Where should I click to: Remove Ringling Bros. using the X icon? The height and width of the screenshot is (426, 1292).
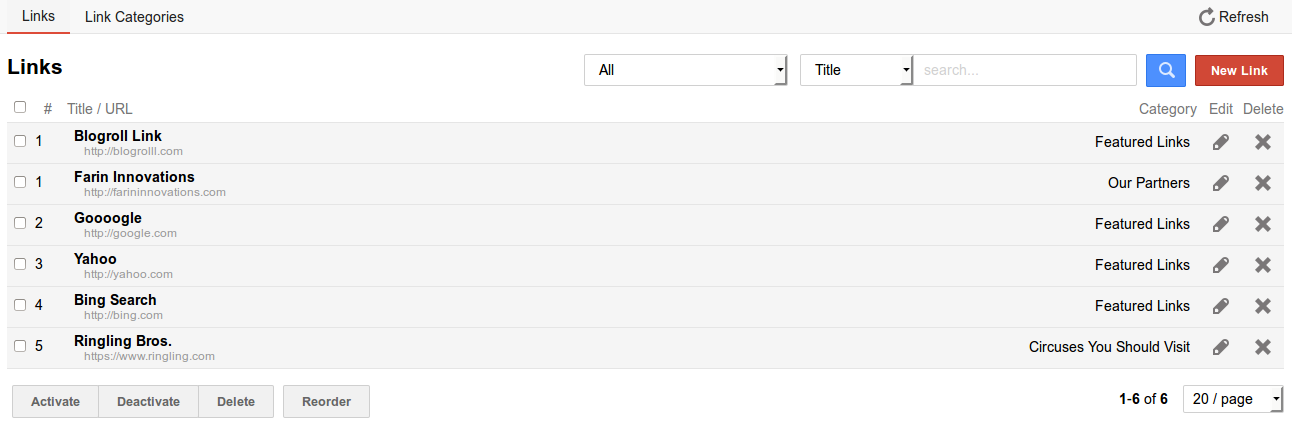[1263, 347]
